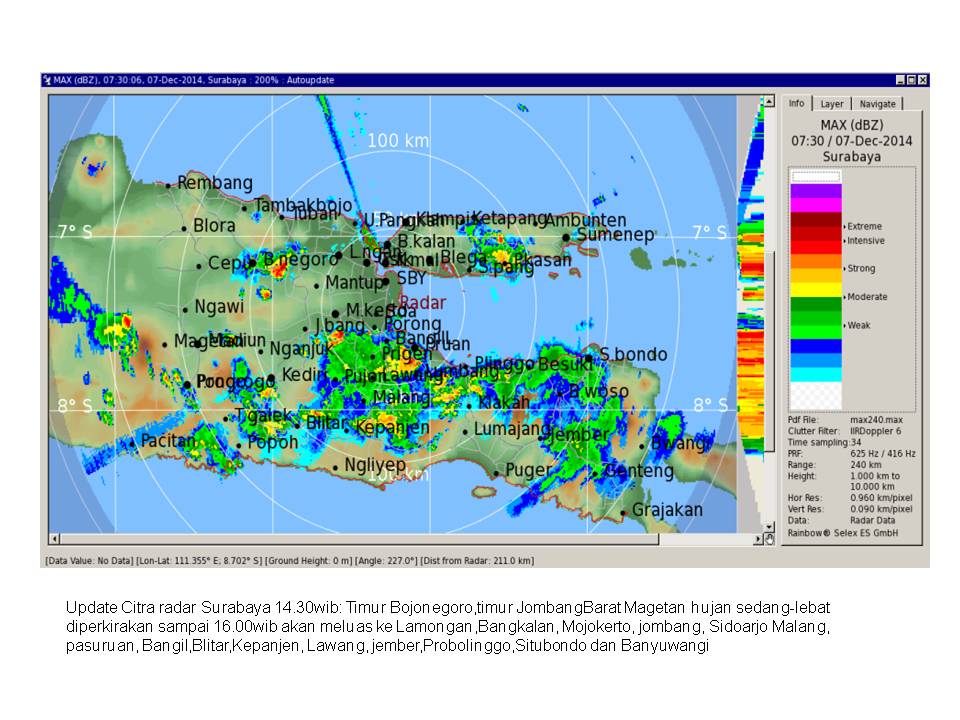Minimize the radar viewer window
The height and width of the screenshot is (720, 960).
pyautogui.click(x=900, y=80)
